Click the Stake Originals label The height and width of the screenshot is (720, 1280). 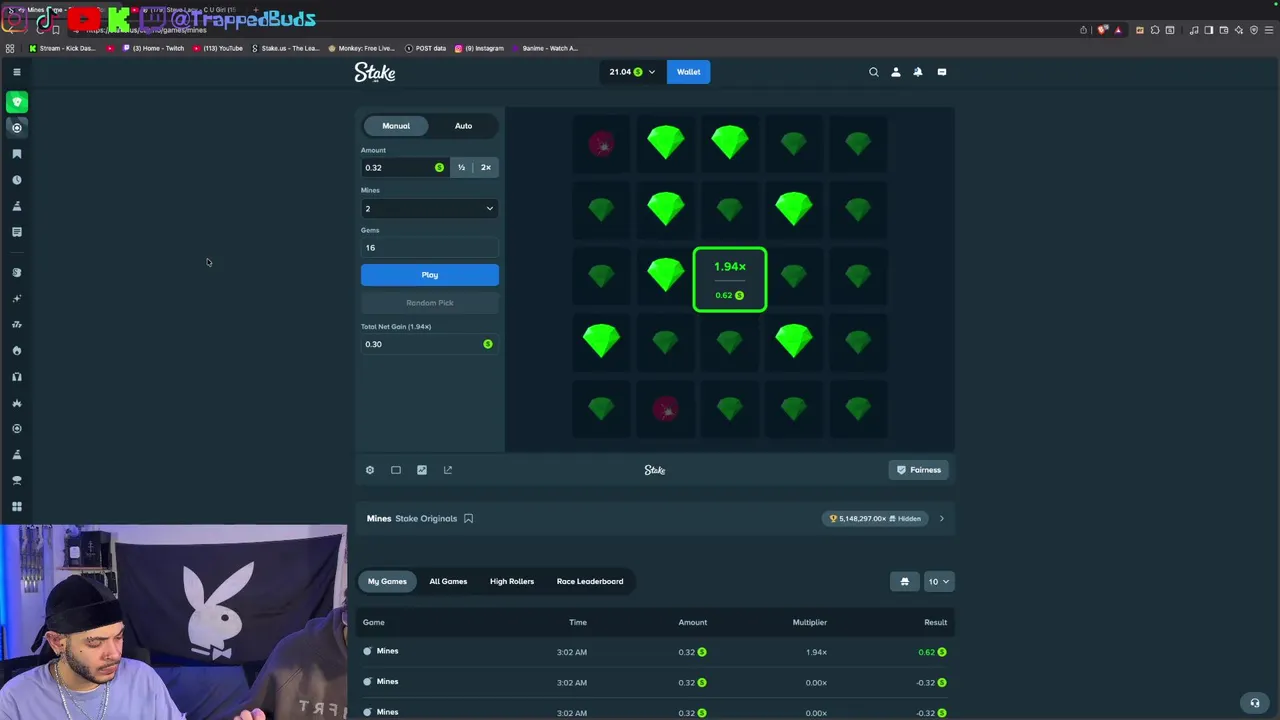tap(426, 519)
